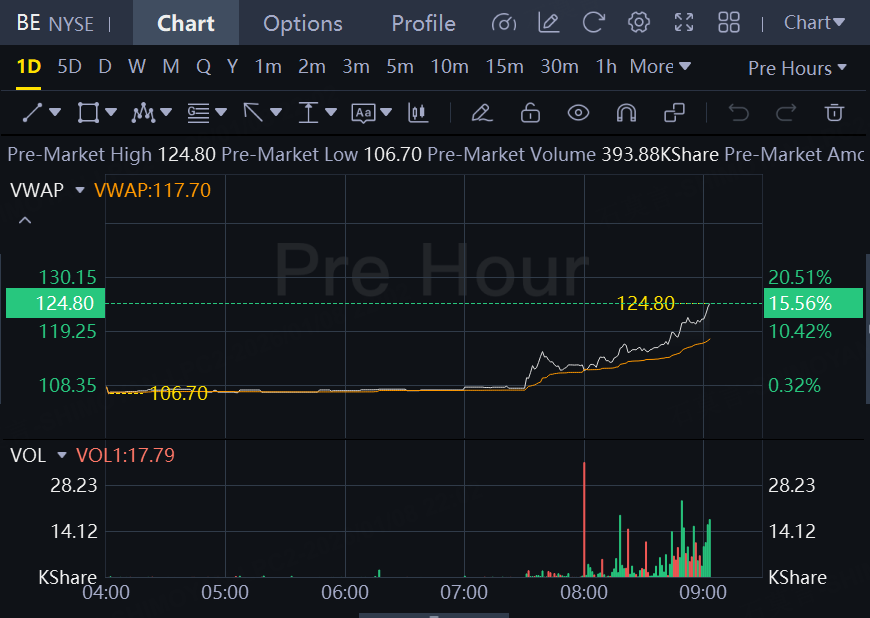The image size is (870, 618).
Task: Click the VWAP:117.70 value
Action: [153, 190]
